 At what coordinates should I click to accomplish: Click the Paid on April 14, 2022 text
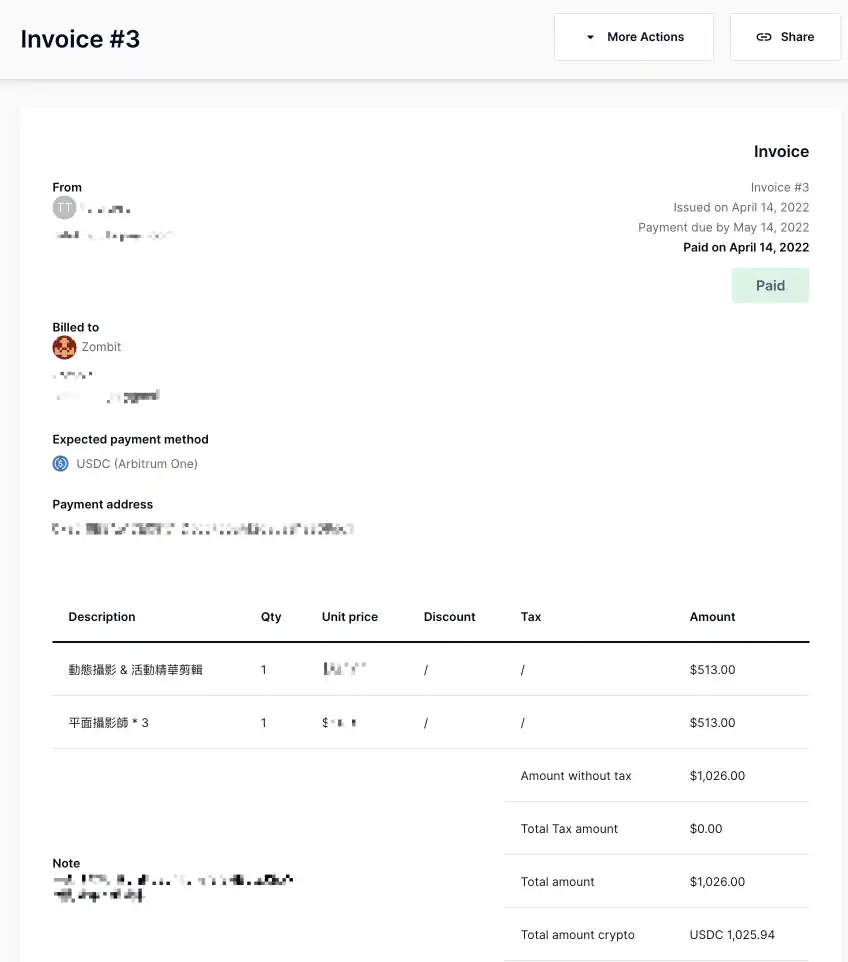(746, 247)
